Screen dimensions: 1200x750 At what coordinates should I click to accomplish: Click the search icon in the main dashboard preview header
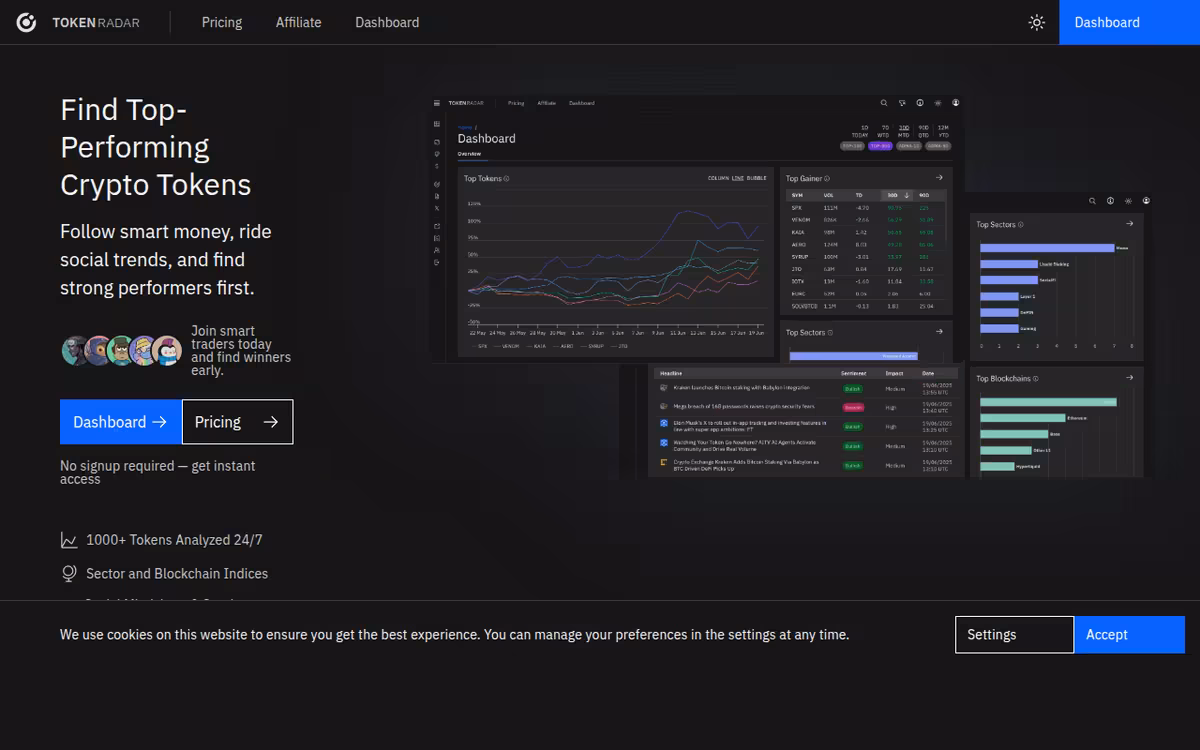coord(884,102)
